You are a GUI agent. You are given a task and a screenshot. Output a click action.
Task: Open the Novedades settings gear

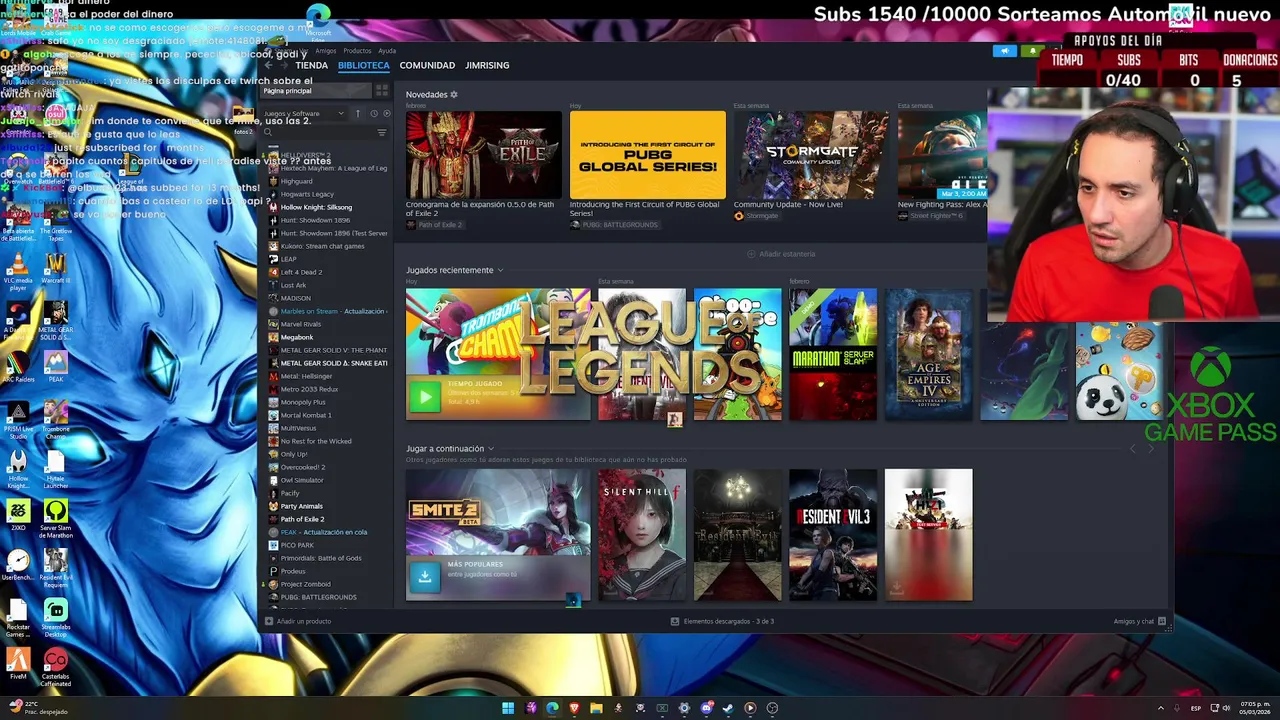[x=454, y=95]
